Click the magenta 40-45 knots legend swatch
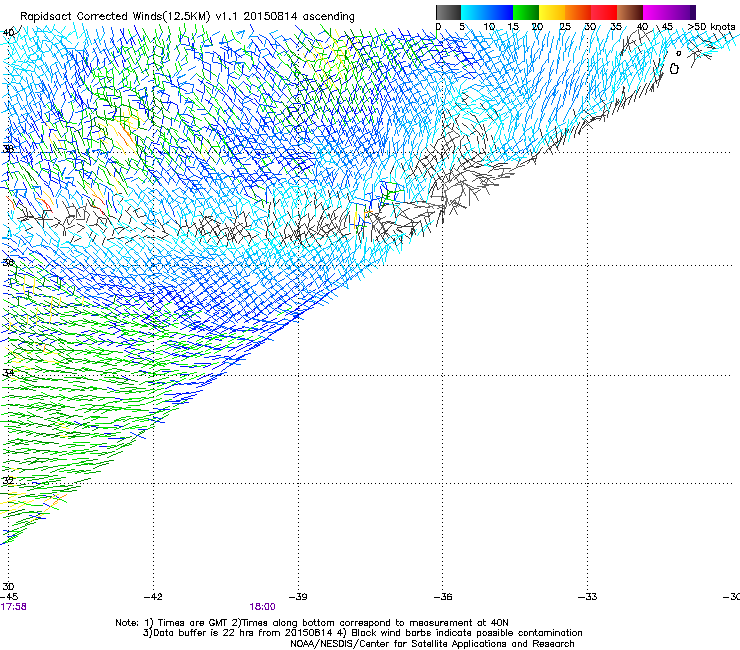The image size is (740, 650). point(656,12)
